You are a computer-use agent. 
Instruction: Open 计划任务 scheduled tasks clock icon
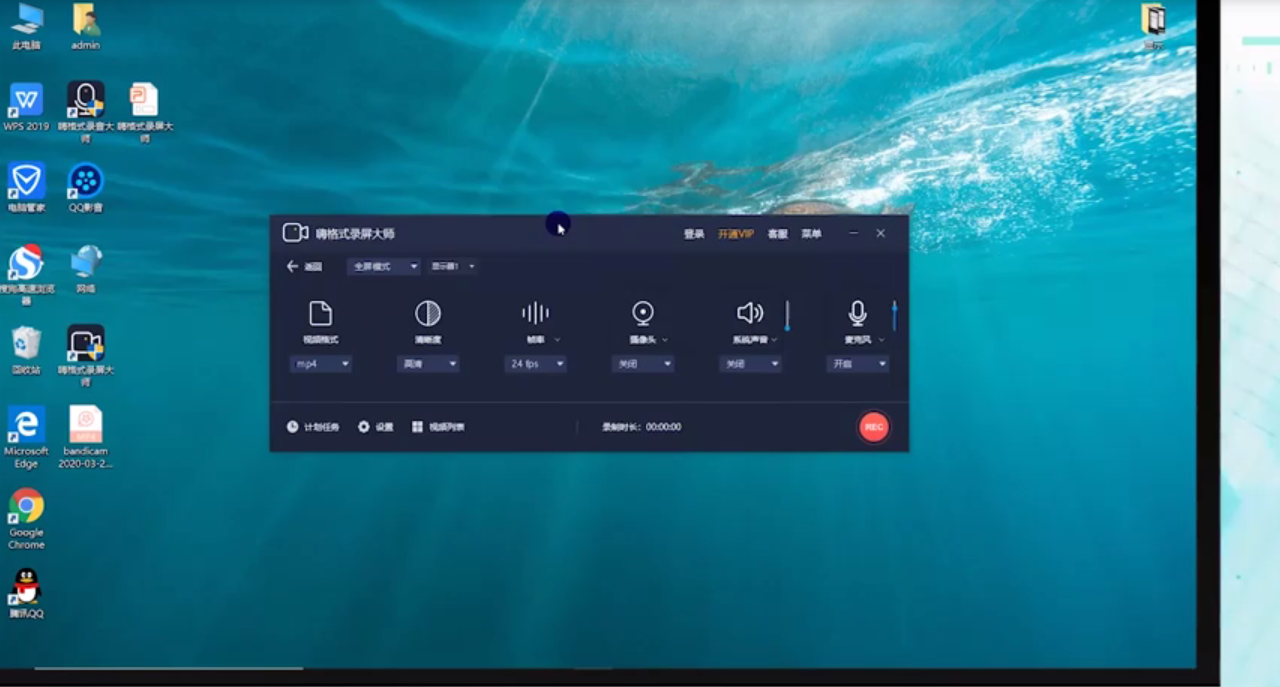(293, 427)
